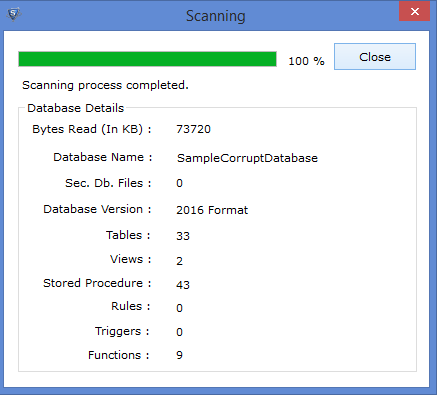Click the Rules label
Screen dimensions: 437x395
point(131,306)
